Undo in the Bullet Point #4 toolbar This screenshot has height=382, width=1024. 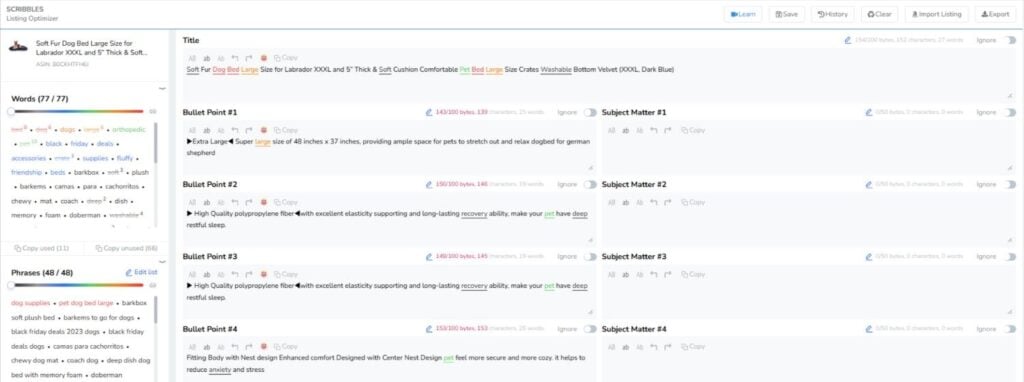click(x=234, y=347)
